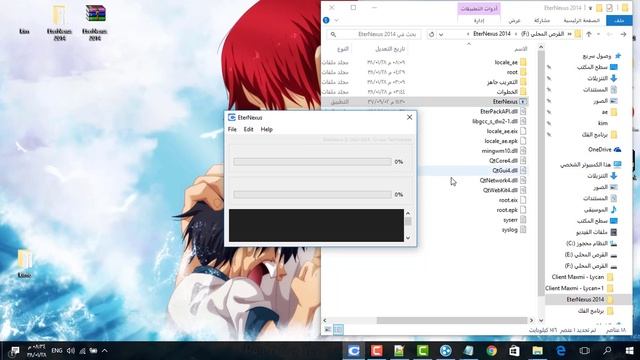
Task: Close the EterNexus dialog window
Action: click(409, 118)
